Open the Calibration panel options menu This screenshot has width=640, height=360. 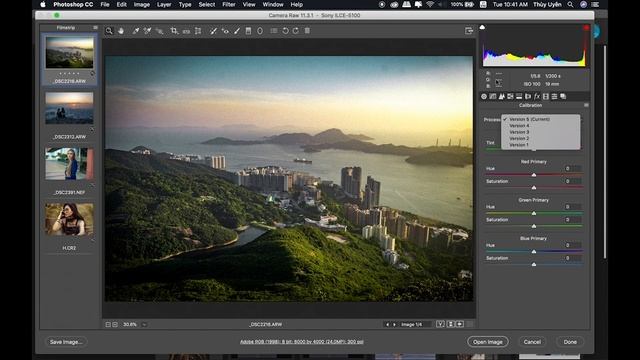click(x=586, y=105)
